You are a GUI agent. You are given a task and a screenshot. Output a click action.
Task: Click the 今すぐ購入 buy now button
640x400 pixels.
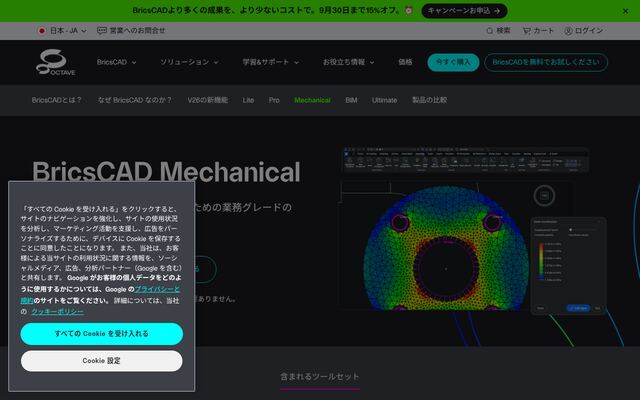[x=453, y=62]
